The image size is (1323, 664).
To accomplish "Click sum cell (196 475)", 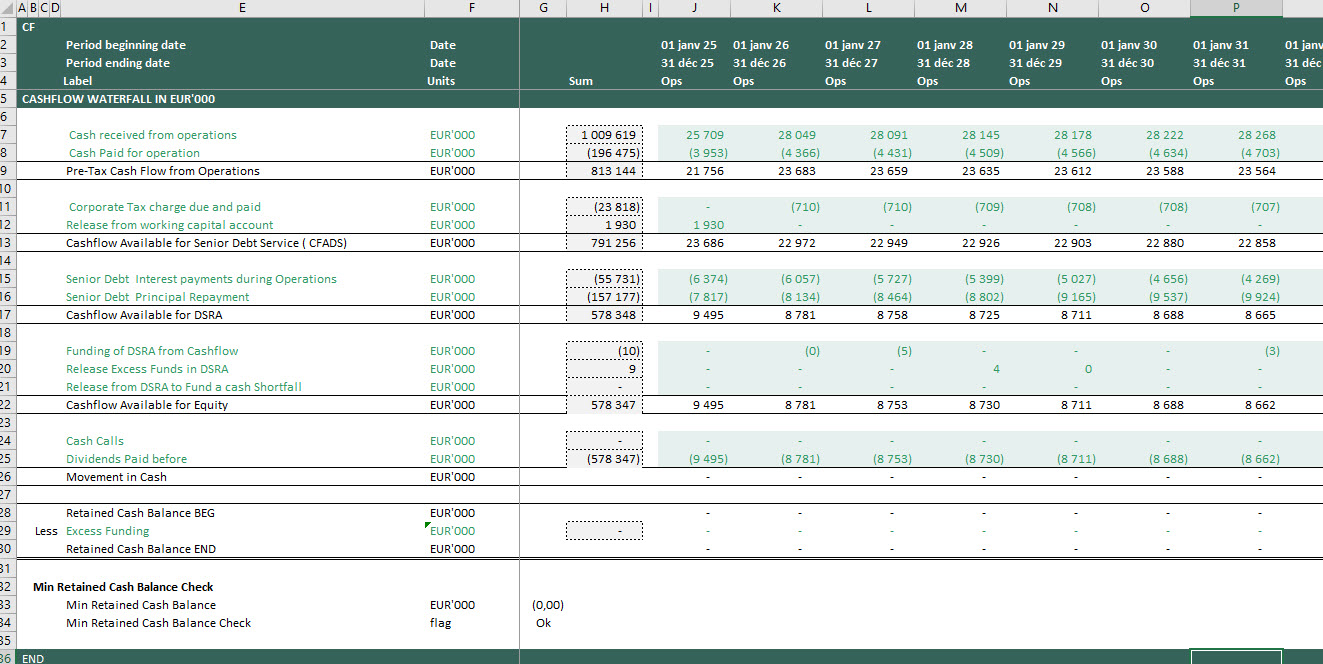I will (x=604, y=153).
